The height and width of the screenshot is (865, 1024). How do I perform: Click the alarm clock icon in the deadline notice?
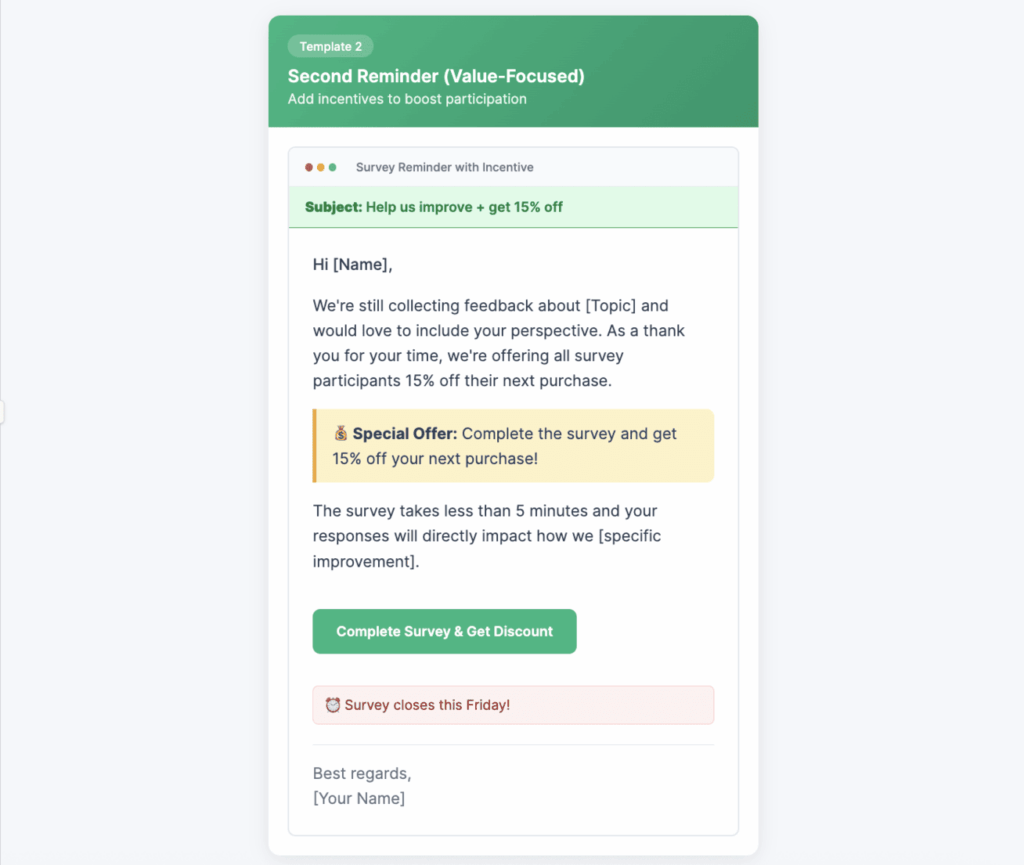pyautogui.click(x=333, y=705)
